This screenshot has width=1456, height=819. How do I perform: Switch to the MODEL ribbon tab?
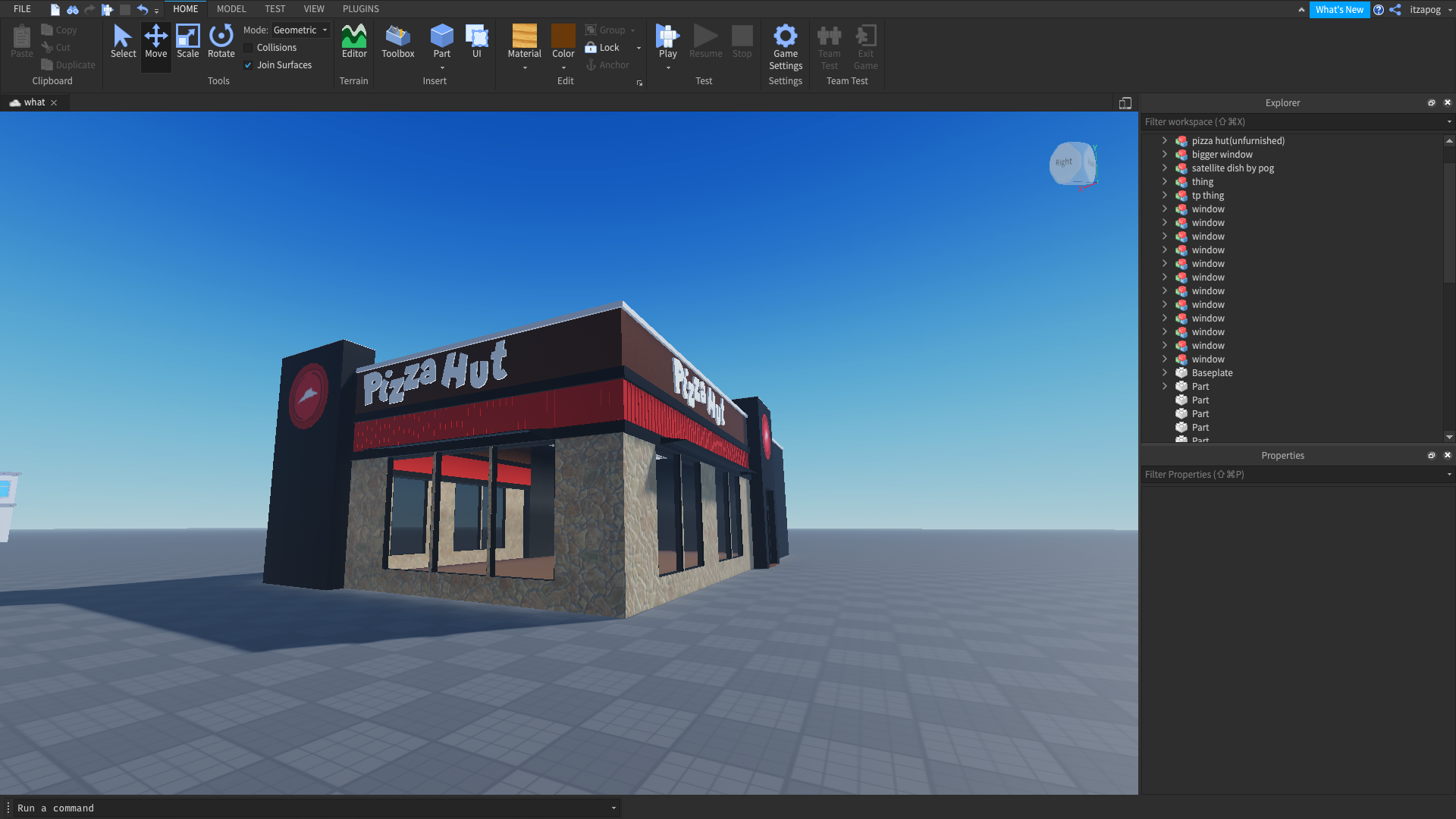coord(231,9)
